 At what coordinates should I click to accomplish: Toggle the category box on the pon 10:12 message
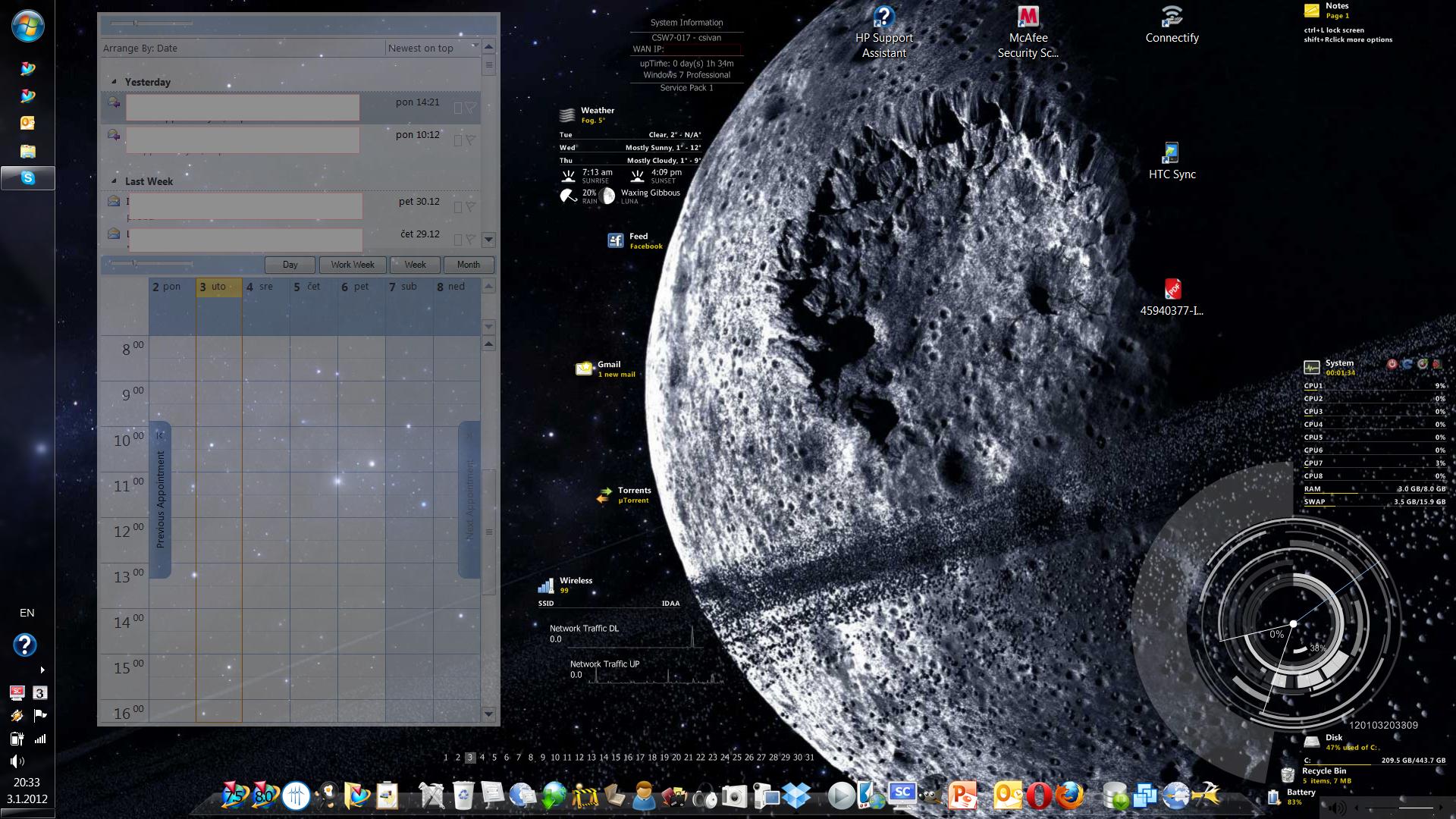[x=457, y=140]
